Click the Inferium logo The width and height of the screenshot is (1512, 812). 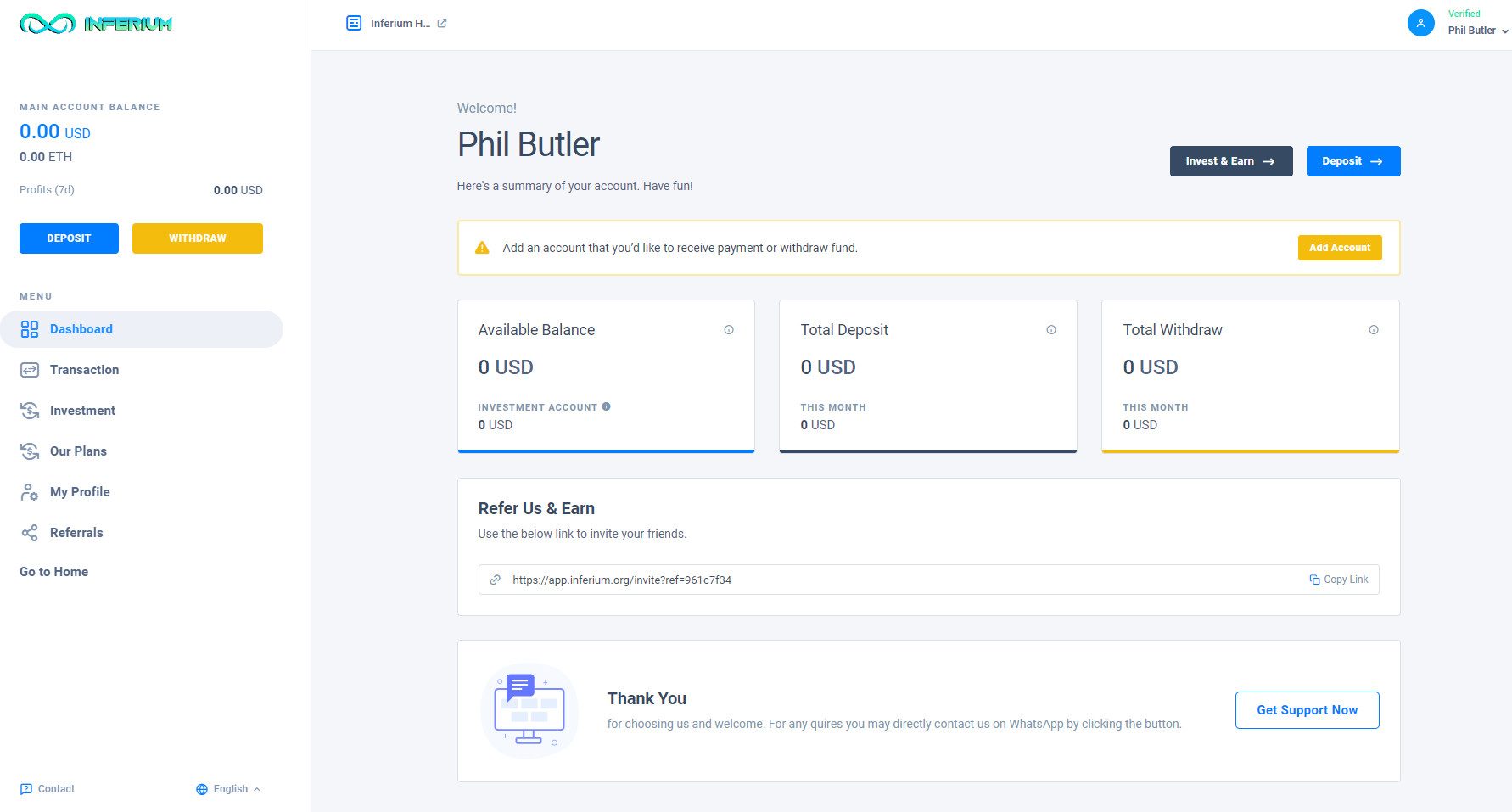click(x=96, y=24)
